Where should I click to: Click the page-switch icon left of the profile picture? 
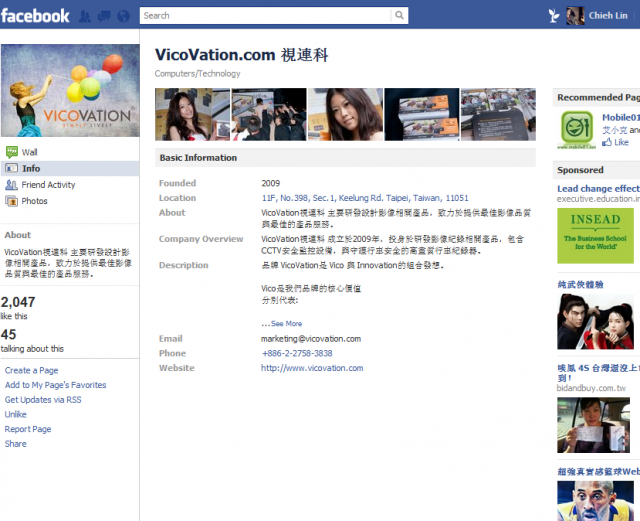coord(553,16)
